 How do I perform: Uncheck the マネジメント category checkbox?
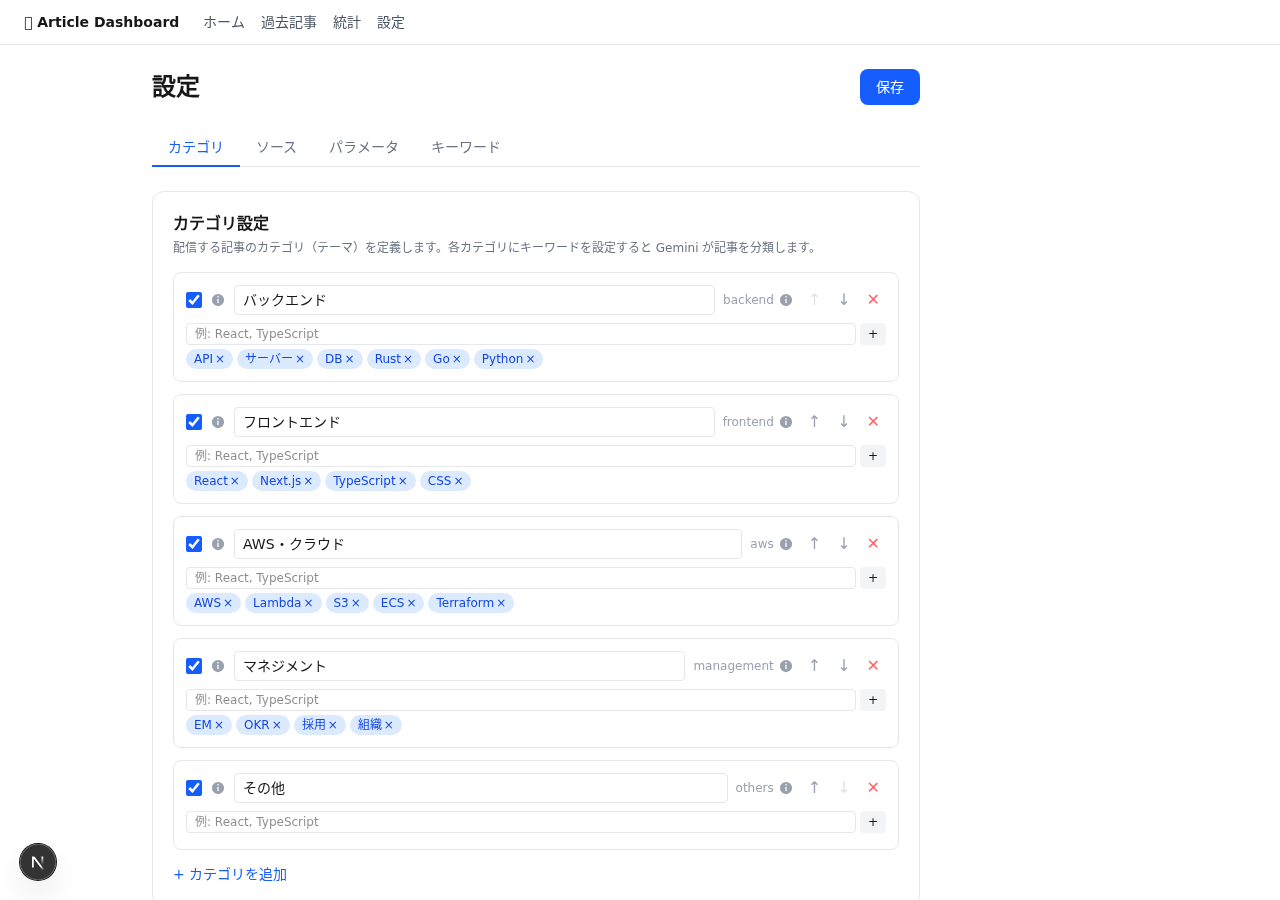[194, 666]
